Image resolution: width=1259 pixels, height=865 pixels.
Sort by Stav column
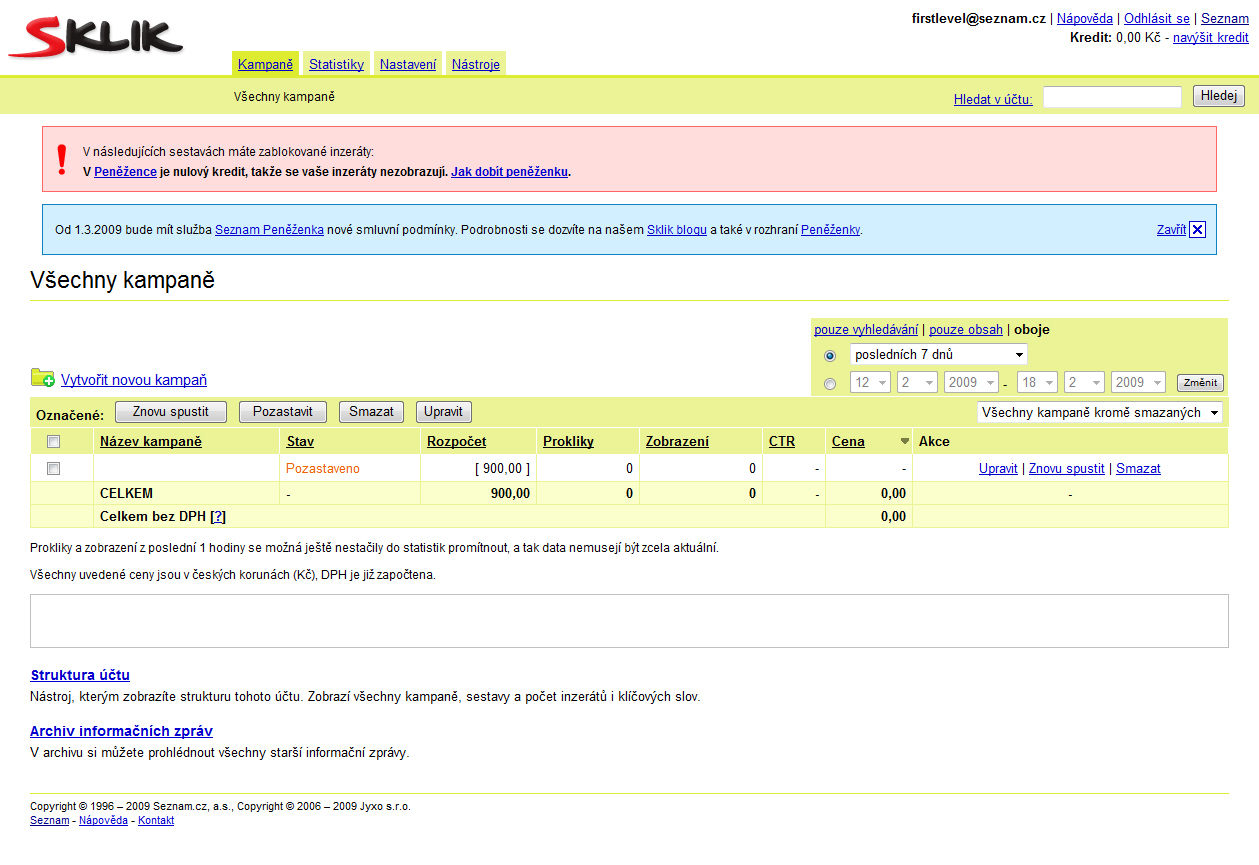[x=300, y=442]
